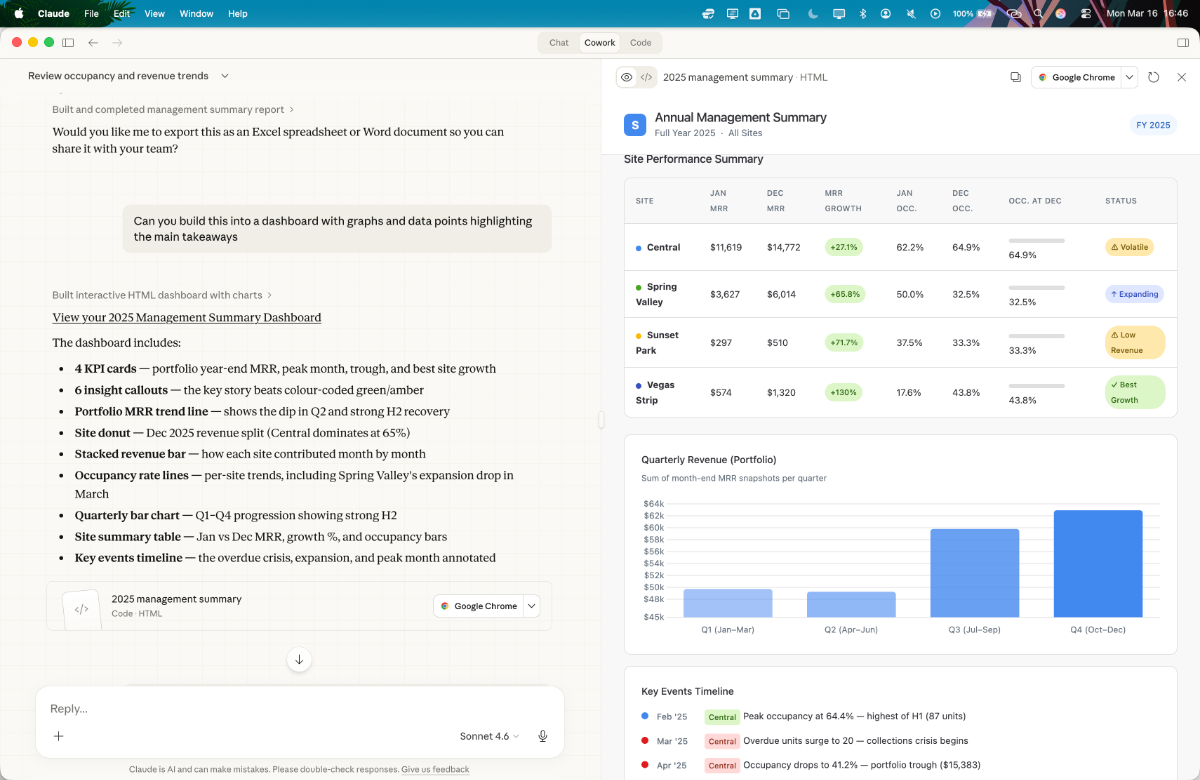
Task: Click the plus icon to attach content
Action: [x=58, y=736]
